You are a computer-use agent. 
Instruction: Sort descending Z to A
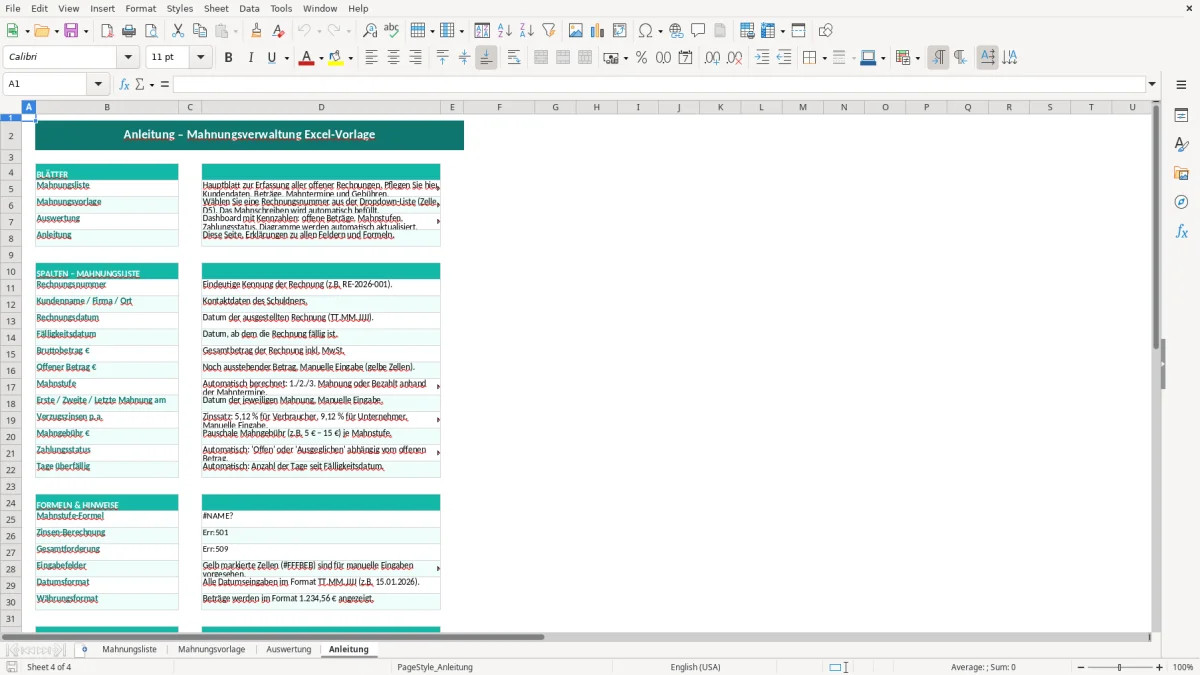coord(526,31)
